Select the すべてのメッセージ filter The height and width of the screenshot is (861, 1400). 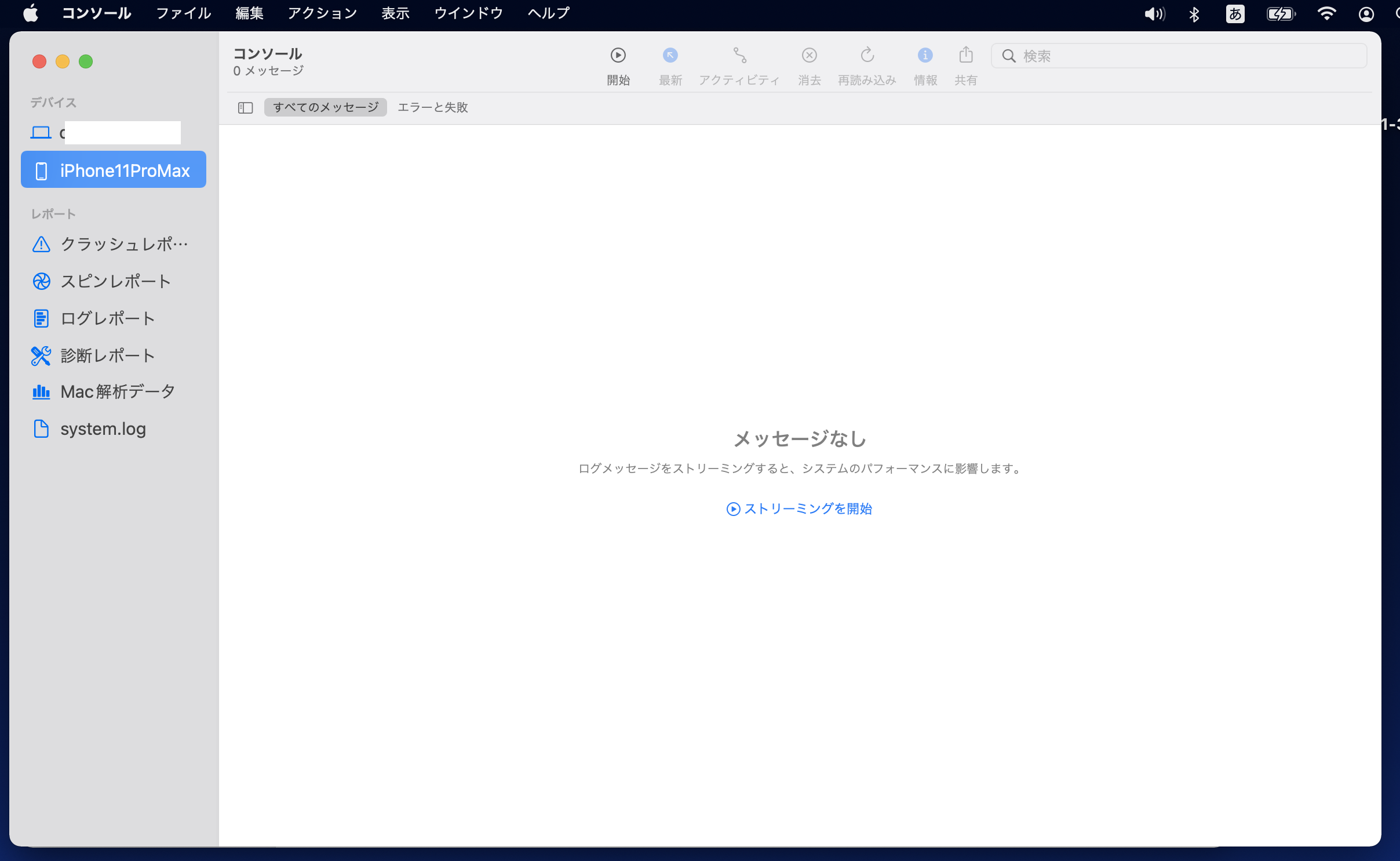point(325,107)
